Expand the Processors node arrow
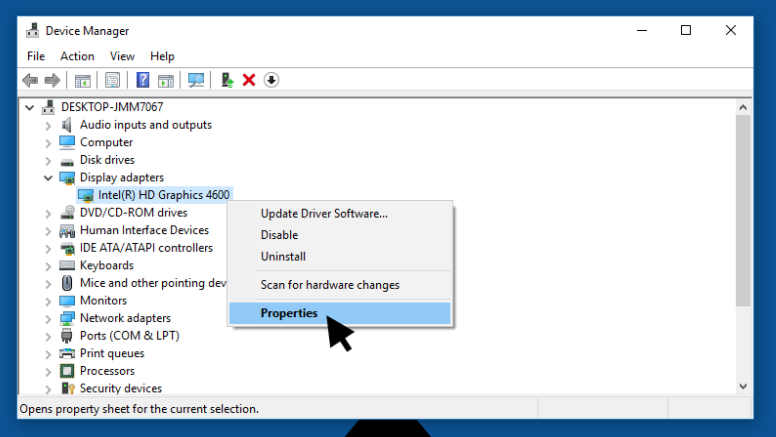776x437 pixels. pos(48,372)
